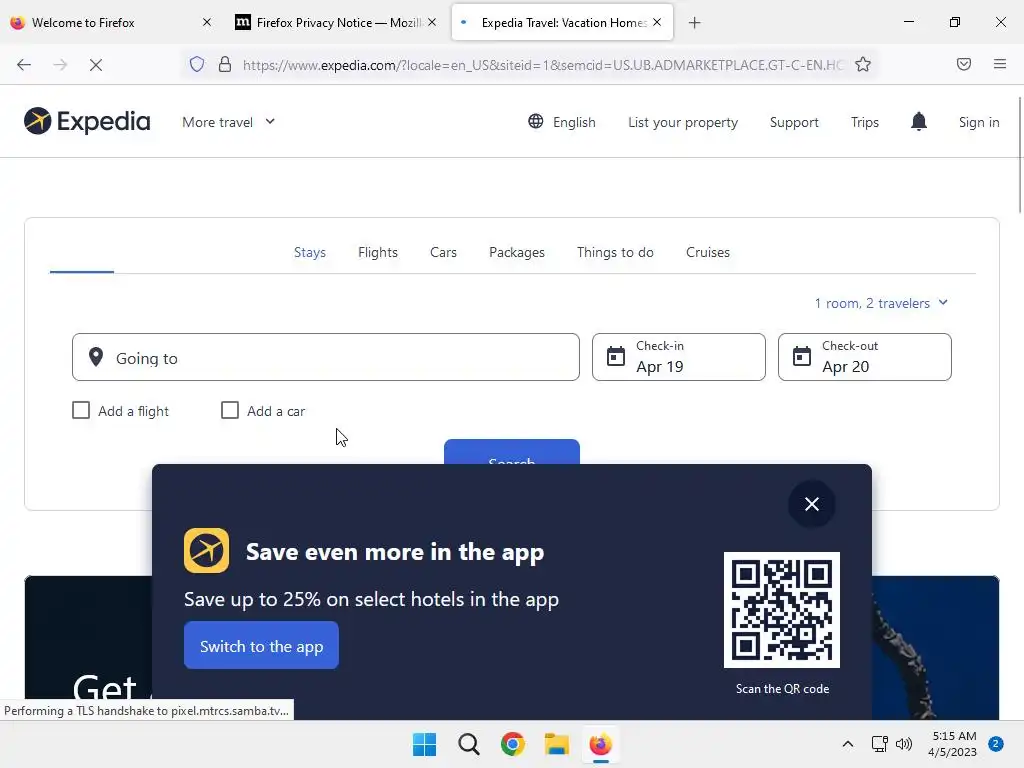Click the Check-in calendar icon
The height and width of the screenshot is (768, 1024).
(615, 357)
